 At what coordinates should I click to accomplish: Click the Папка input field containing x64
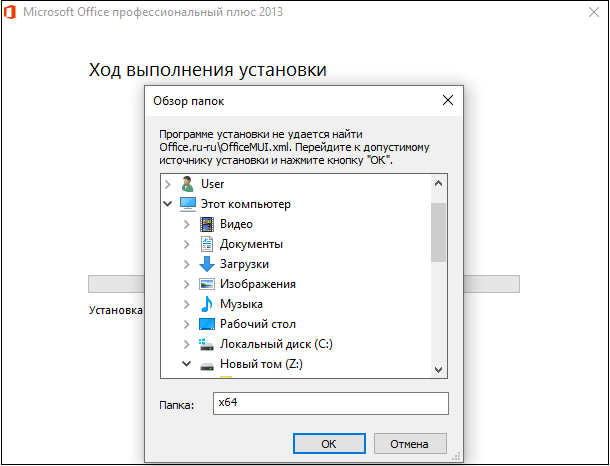331,403
